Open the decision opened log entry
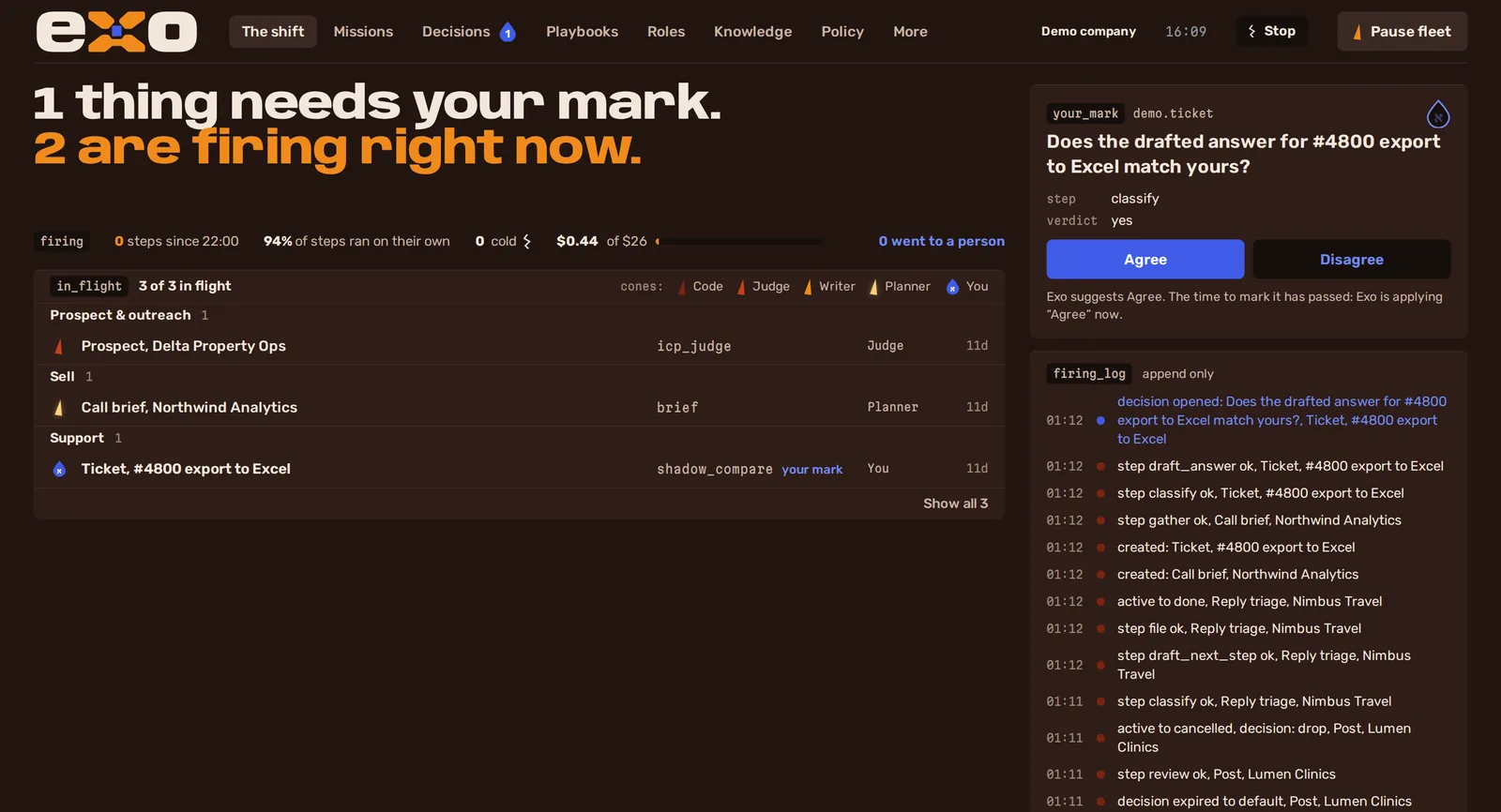The image size is (1501, 812). point(1248,420)
